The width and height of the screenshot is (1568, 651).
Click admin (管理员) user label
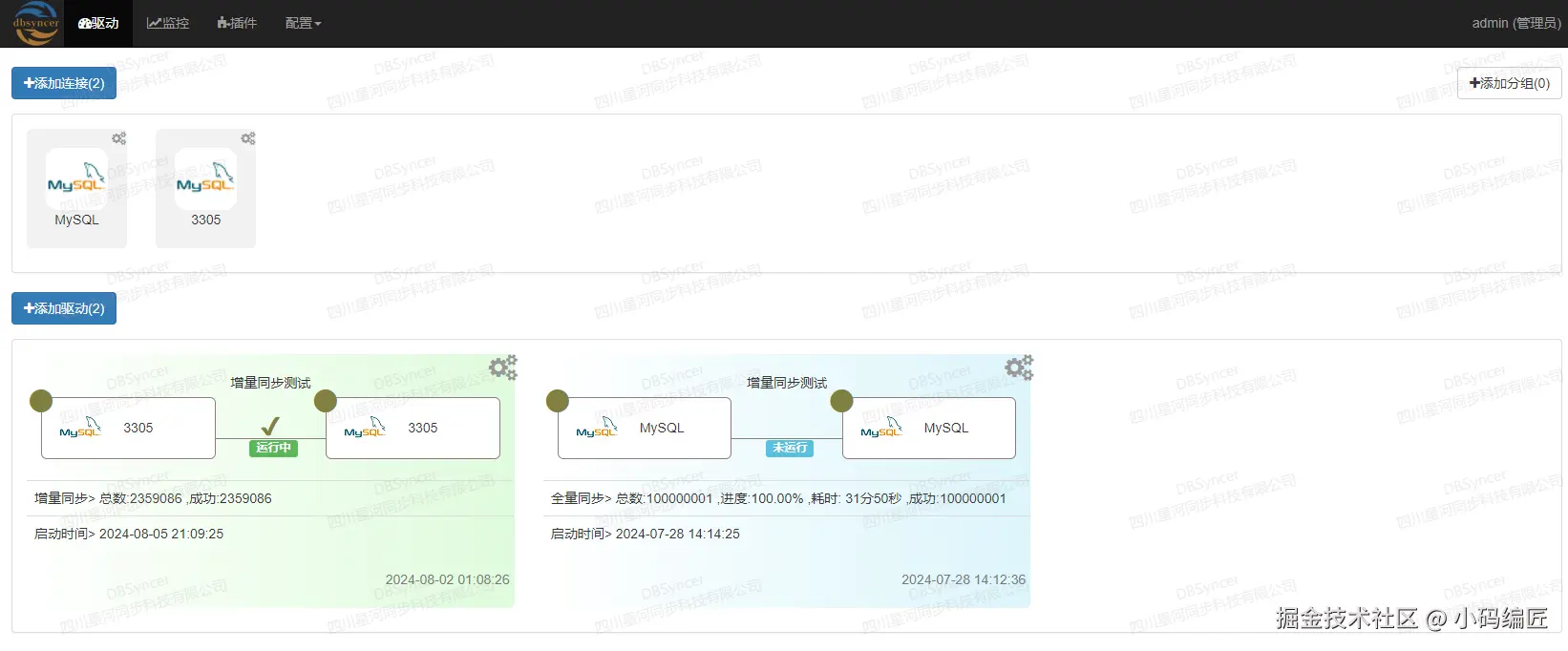pyautogui.click(x=1516, y=23)
